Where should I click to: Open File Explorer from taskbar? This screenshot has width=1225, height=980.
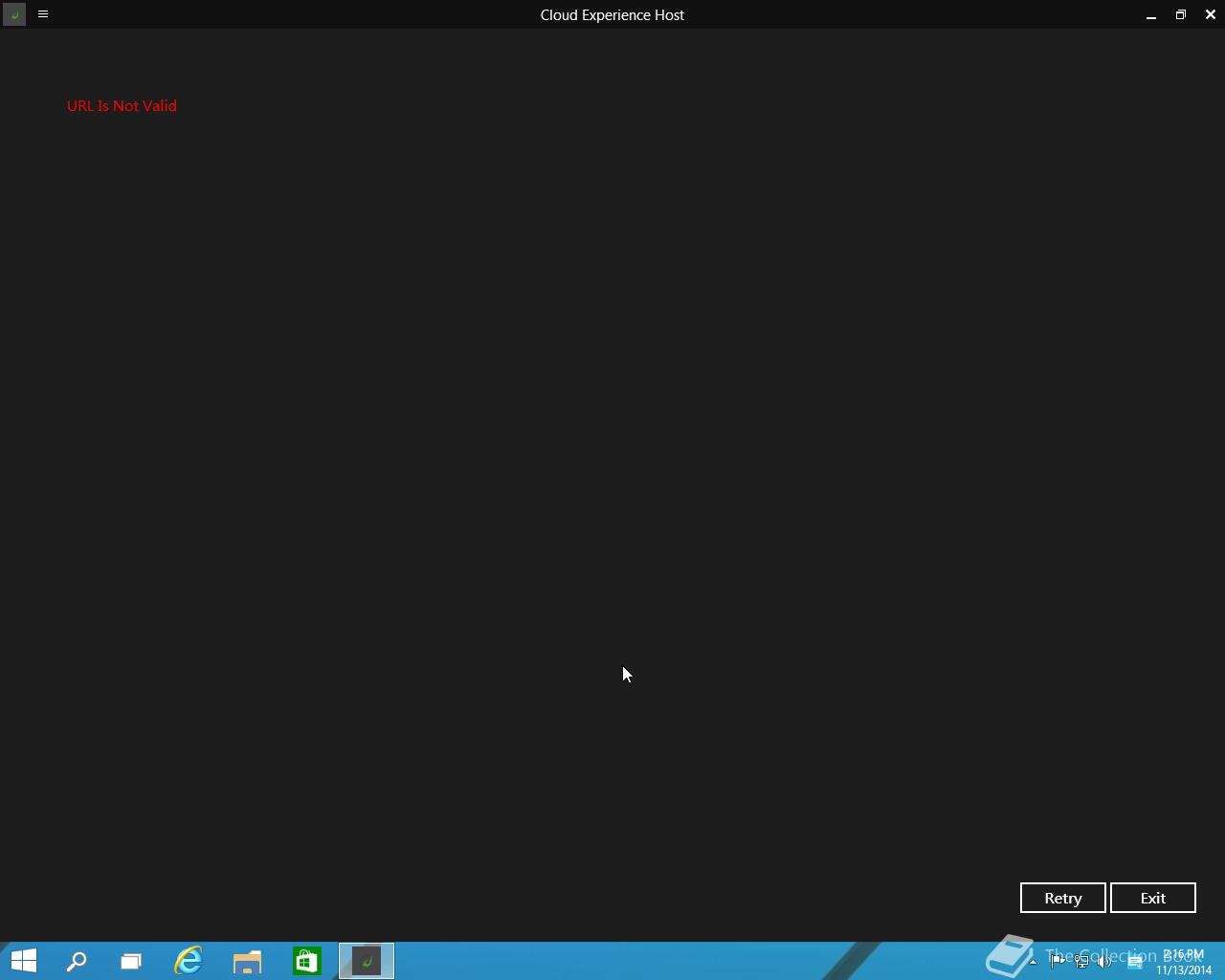[x=248, y=961]
